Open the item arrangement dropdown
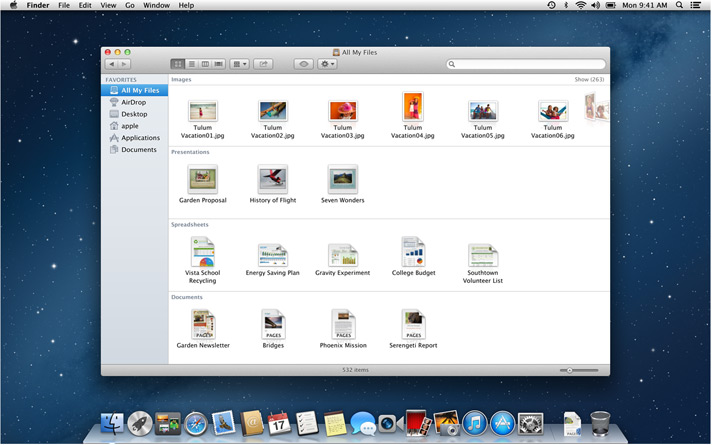 pos(240,64)
